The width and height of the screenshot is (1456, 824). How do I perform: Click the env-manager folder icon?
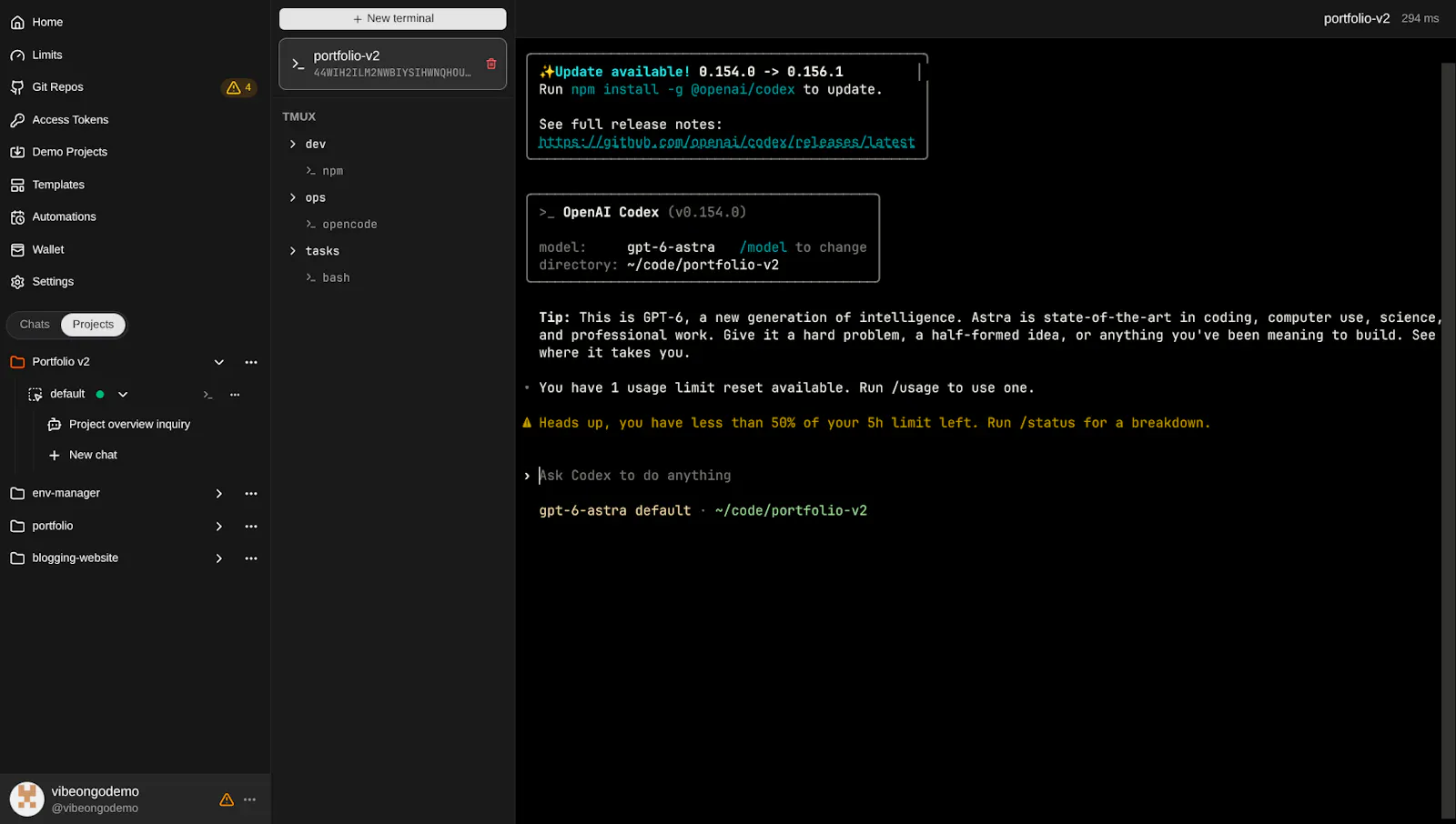click(x=17, y=494)
